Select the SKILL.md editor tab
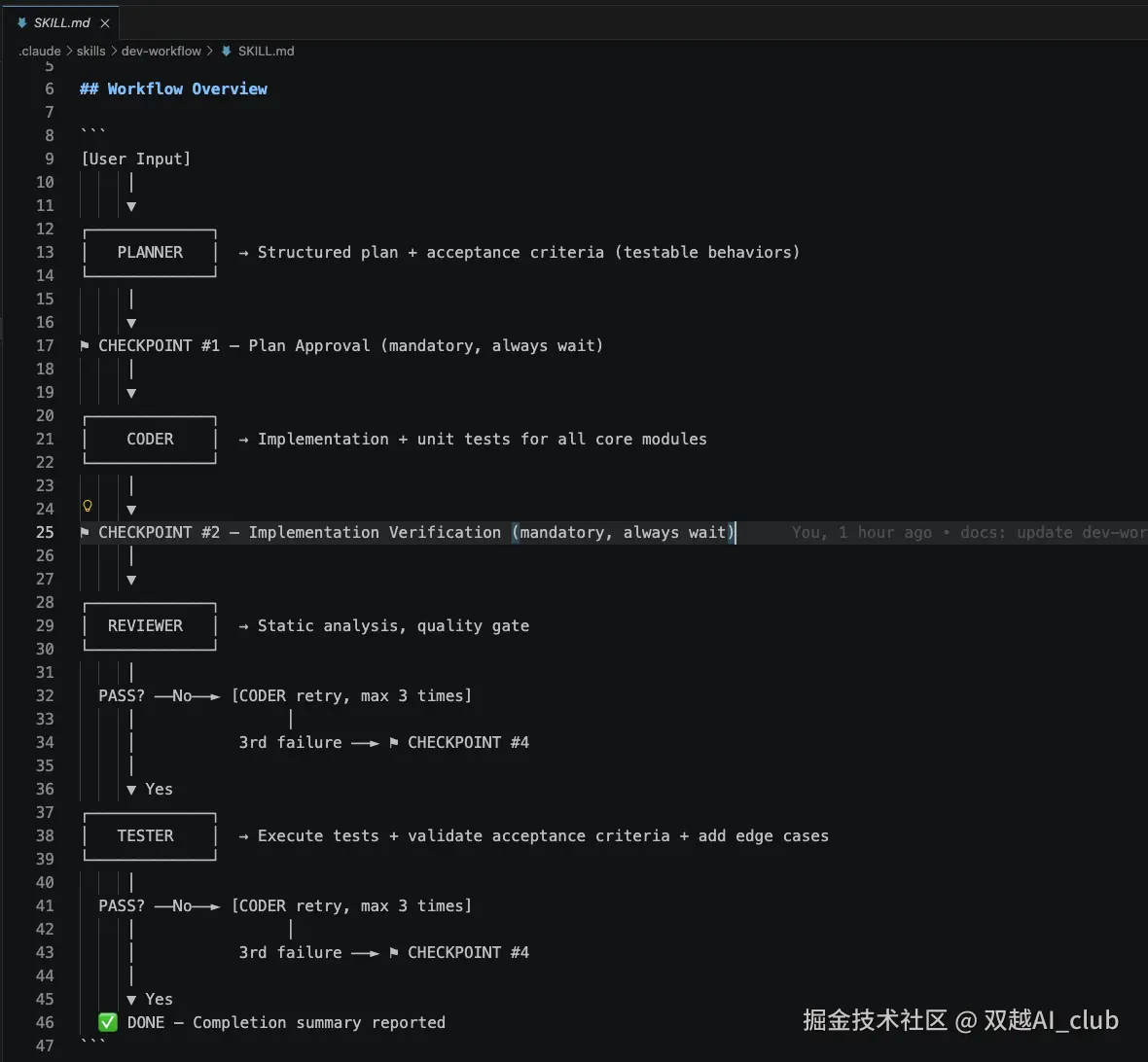Screen dimensions: 1148x1062 click(61, 22)
